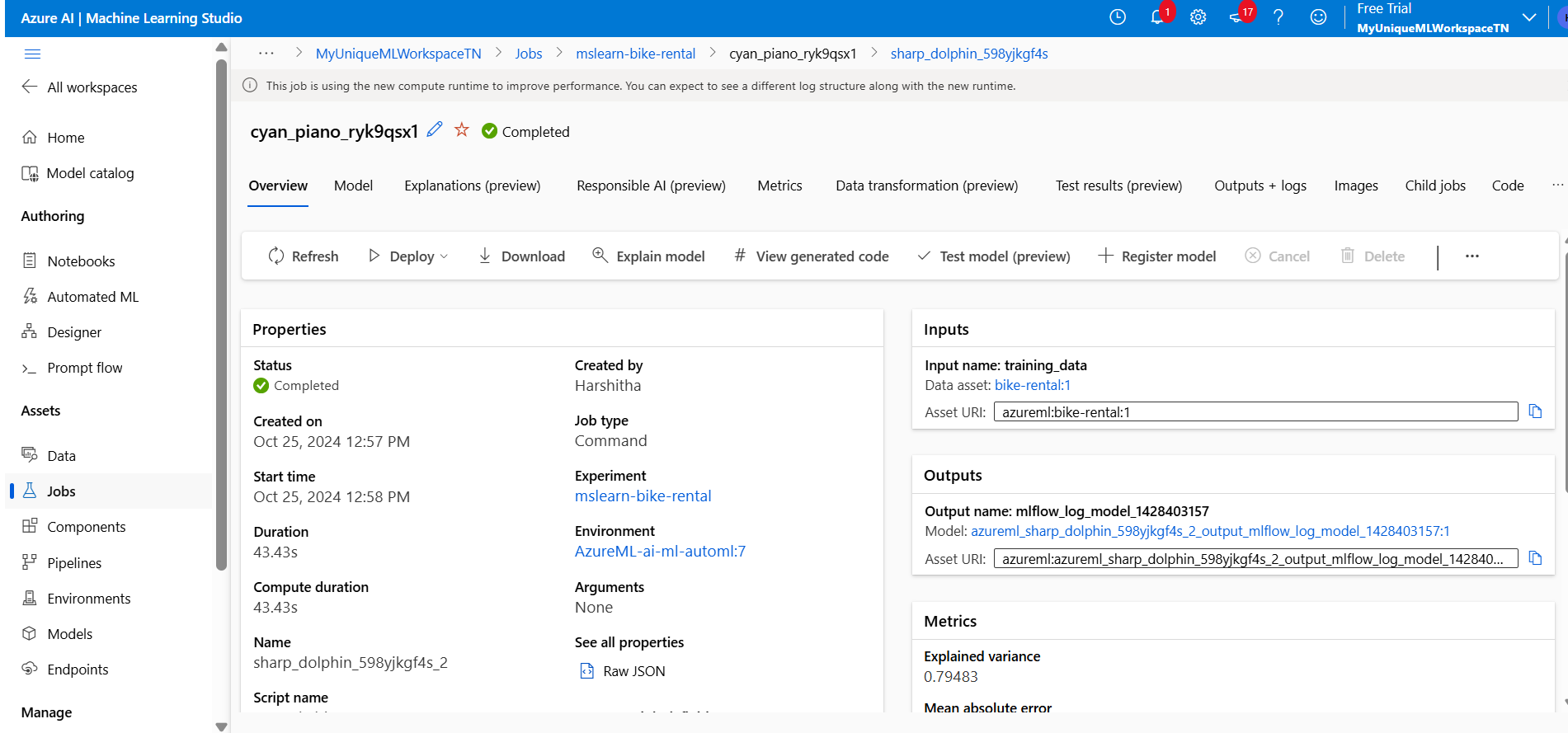Click the output Asset URI field

1255,559
